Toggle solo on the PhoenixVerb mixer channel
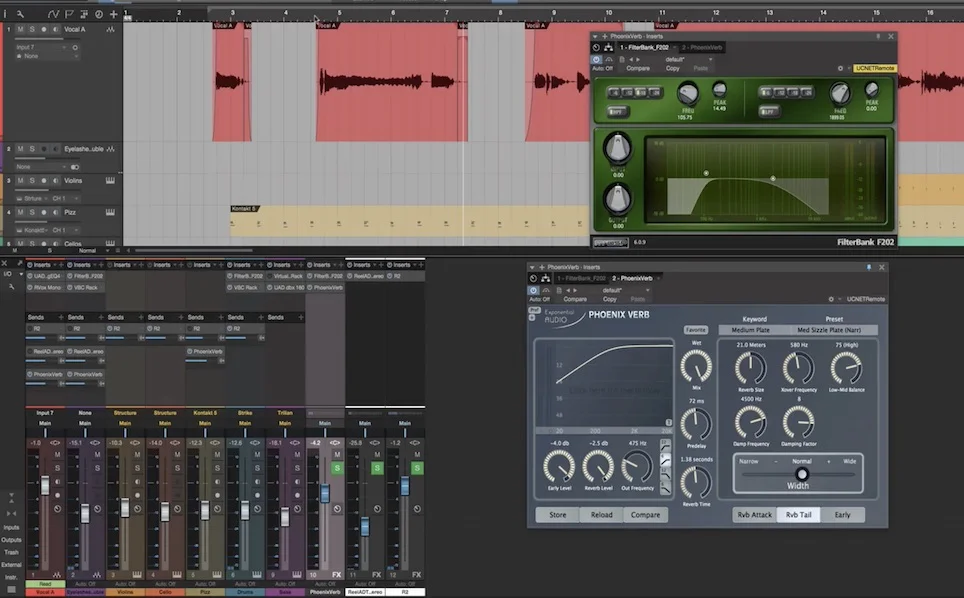 (337, 468)
